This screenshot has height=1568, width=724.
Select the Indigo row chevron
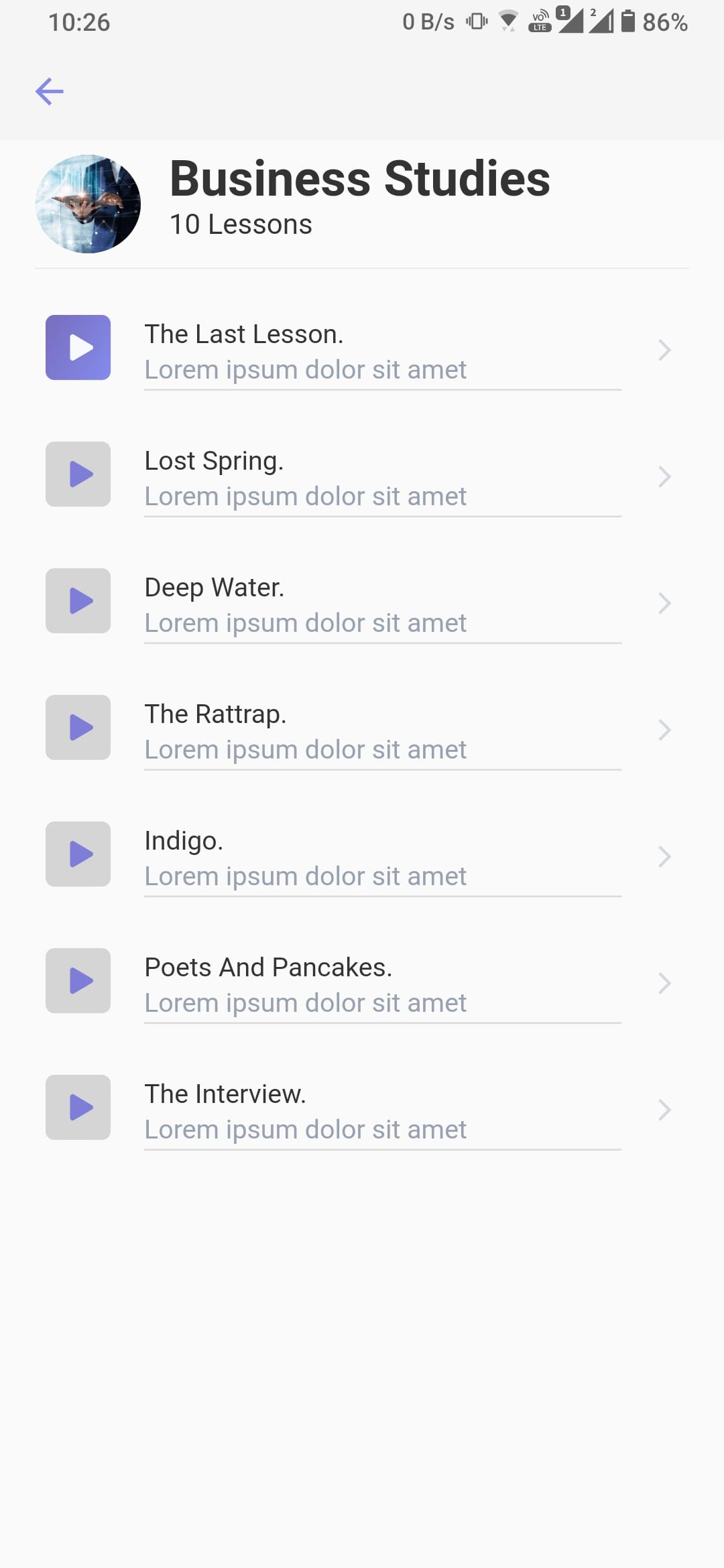point(664,856)
